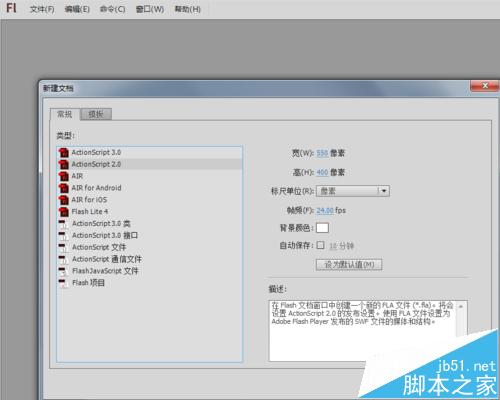Open the 背景颜色 white swatch
This screenshot has height=400, width=500.
(322, 228)
